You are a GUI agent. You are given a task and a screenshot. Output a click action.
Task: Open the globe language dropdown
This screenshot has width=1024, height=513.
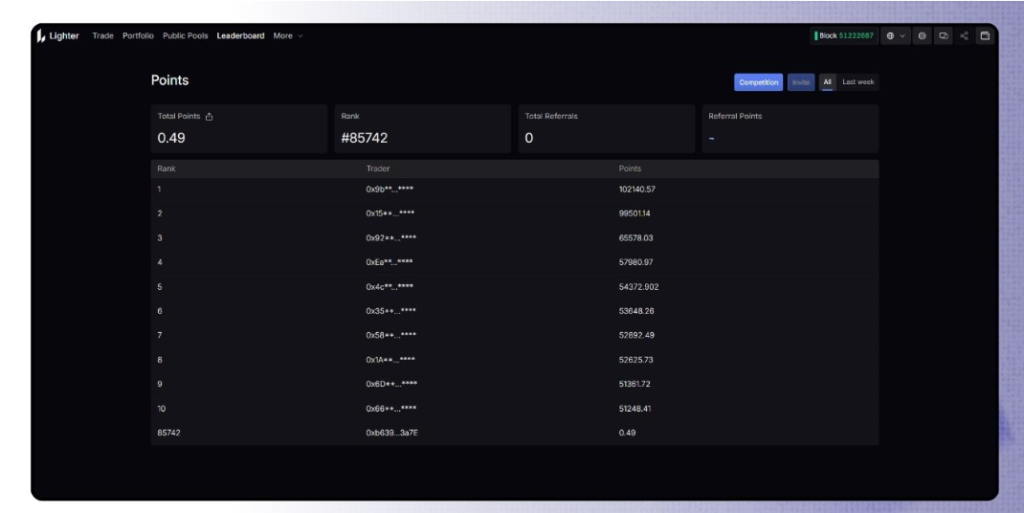[895, 36]
